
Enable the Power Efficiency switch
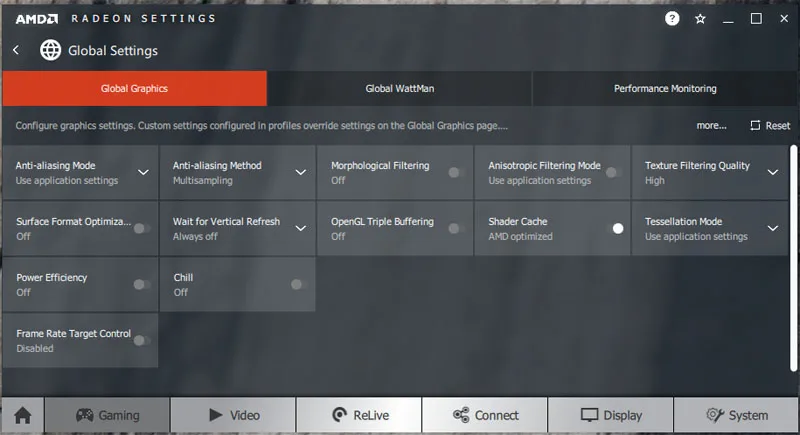click(142, 285)
